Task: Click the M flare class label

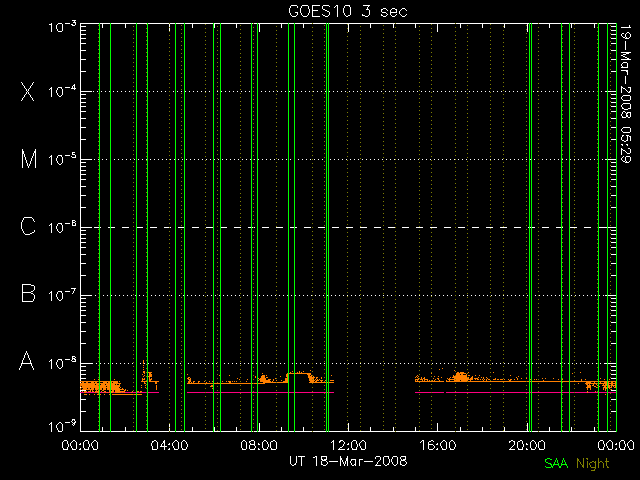Action: click(29, 159)
